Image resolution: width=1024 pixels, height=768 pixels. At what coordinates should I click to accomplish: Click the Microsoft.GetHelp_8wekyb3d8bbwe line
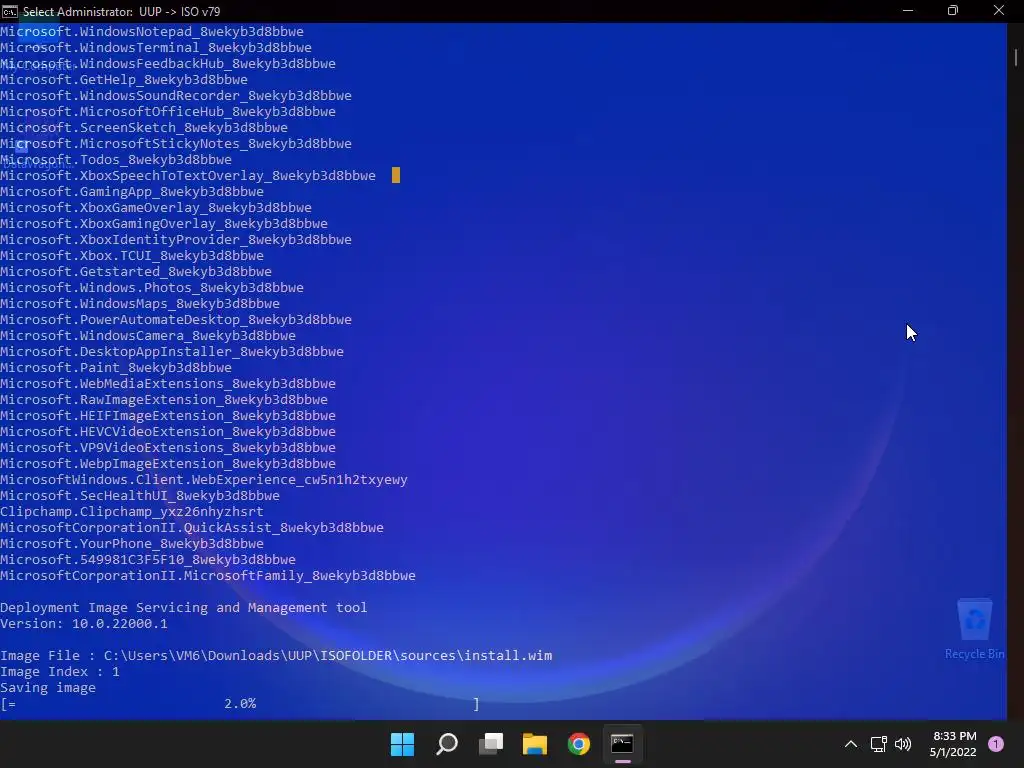[123, 80]
